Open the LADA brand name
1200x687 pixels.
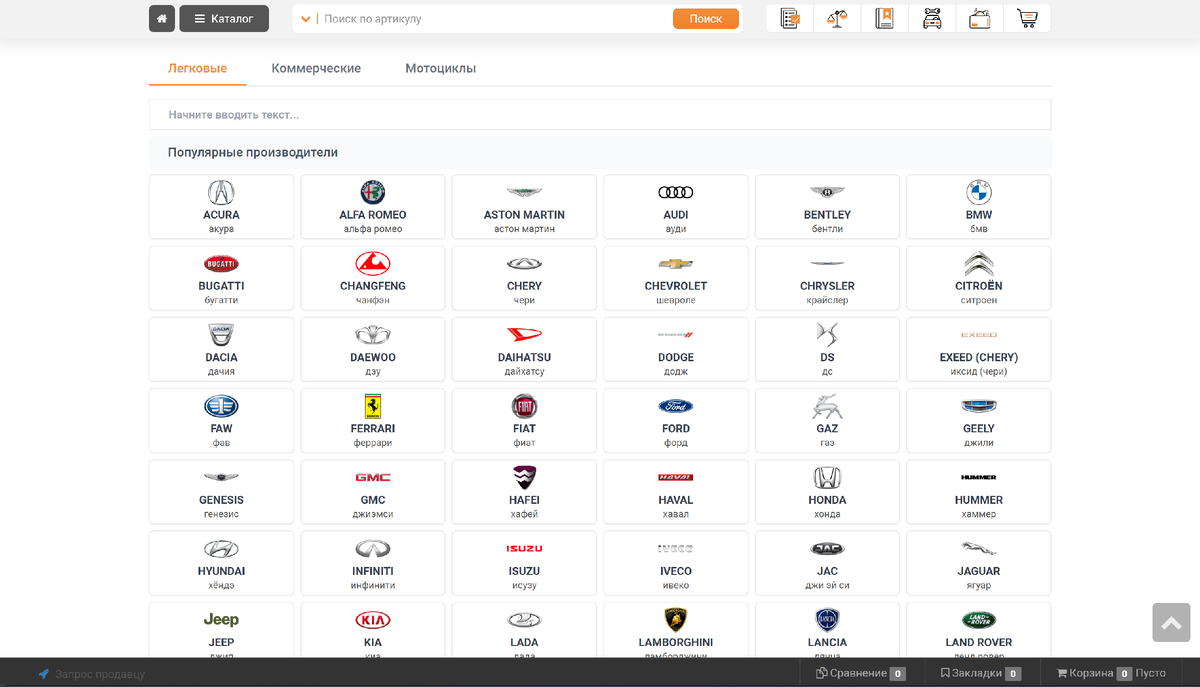pos(524,642)
